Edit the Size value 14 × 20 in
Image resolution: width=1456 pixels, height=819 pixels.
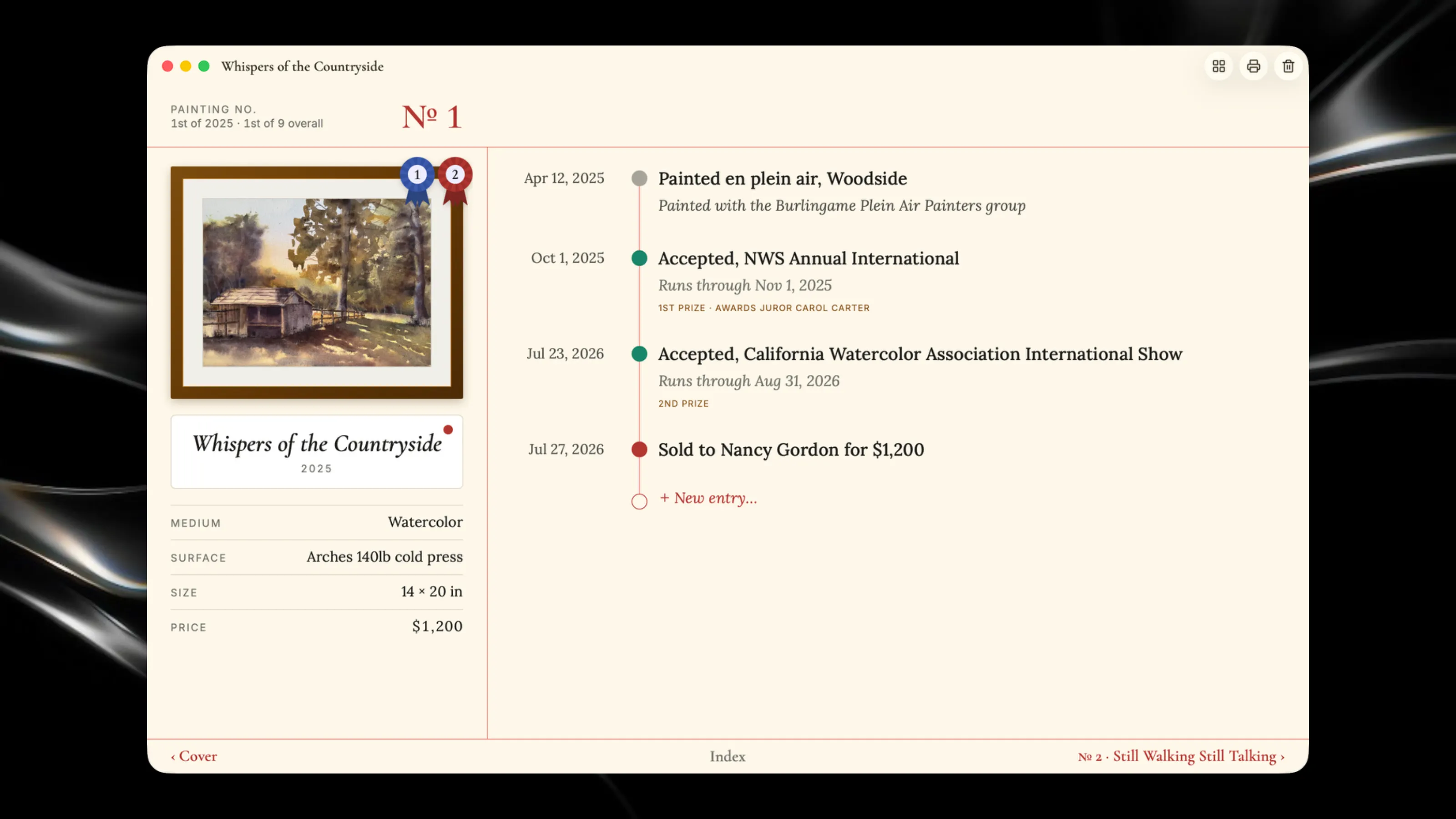432,592
